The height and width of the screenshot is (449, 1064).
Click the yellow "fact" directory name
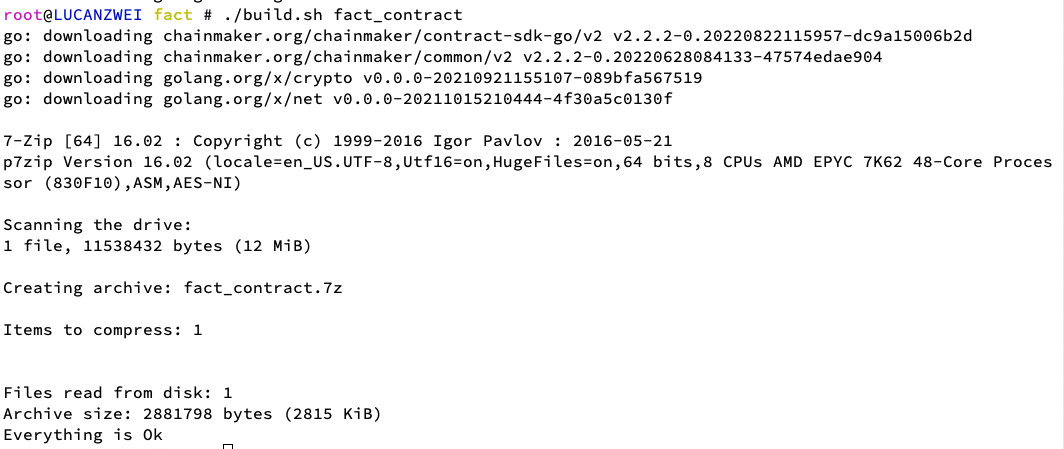(173, 15)
